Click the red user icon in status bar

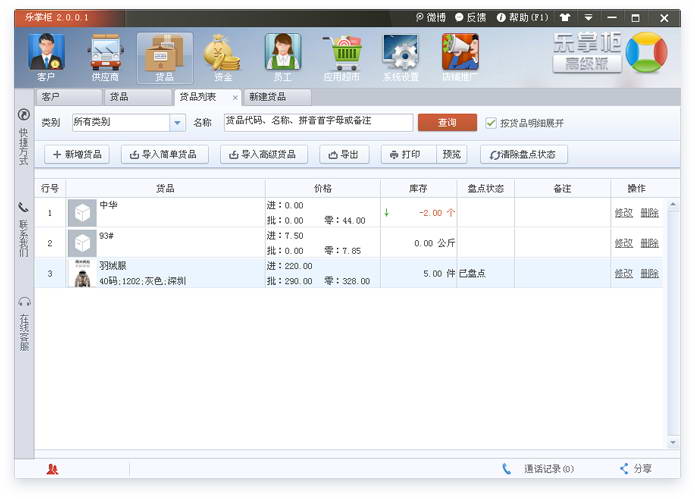52,469
